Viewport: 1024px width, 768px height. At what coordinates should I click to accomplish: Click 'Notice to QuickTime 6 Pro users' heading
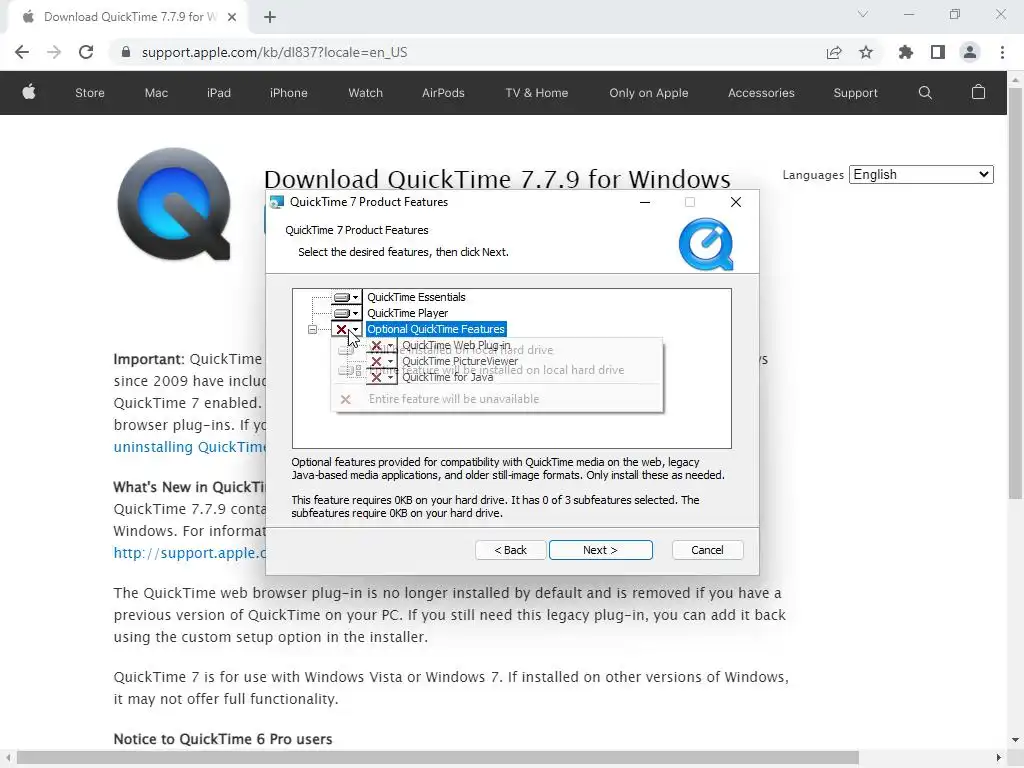click(223, 739)
